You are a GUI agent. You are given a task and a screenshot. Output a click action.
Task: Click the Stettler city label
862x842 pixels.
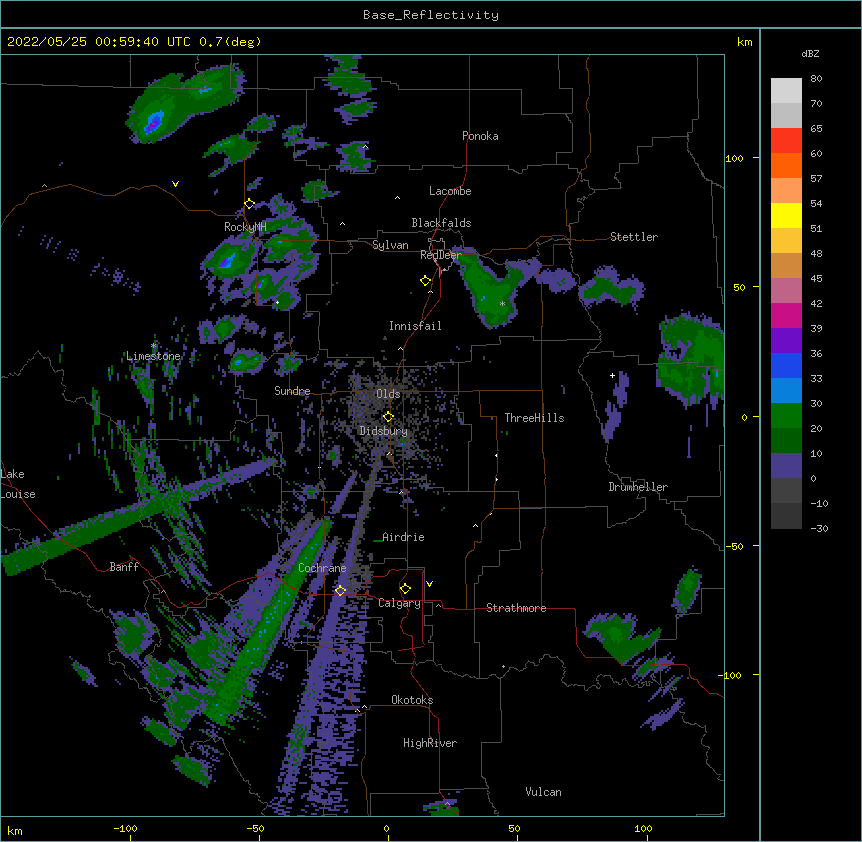point(634,237)
